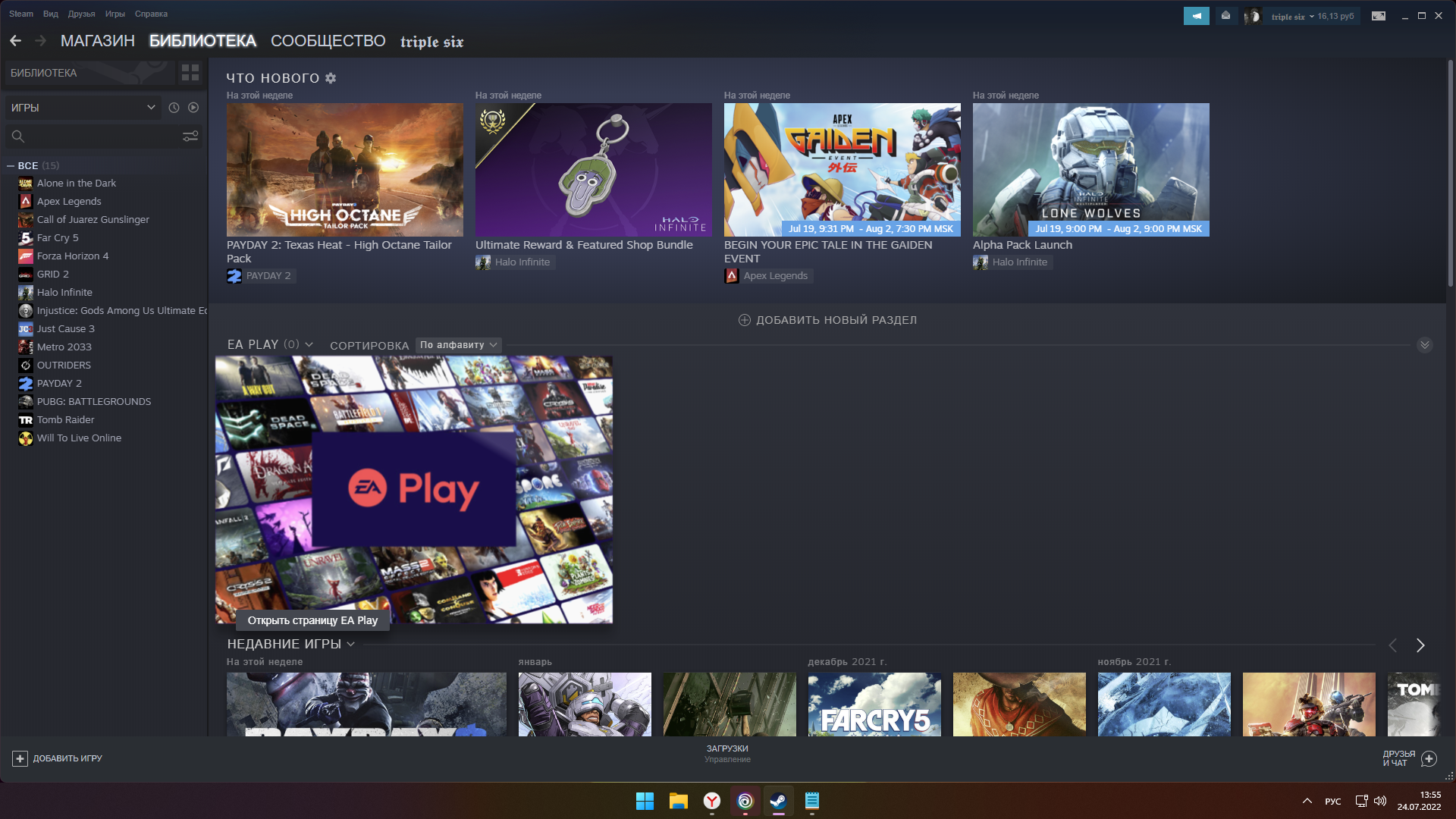Click the Steam announcements megaphone icon

tap(1197, 16)
